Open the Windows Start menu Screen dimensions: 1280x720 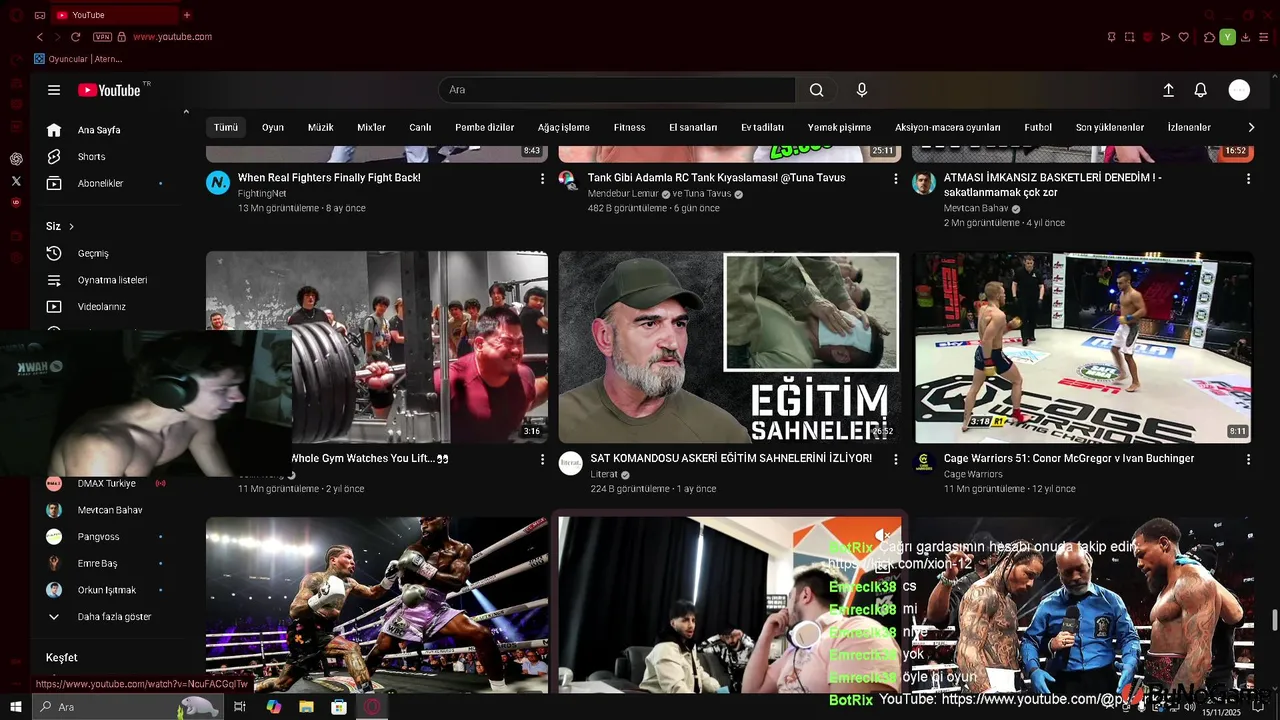click(16, 707)
